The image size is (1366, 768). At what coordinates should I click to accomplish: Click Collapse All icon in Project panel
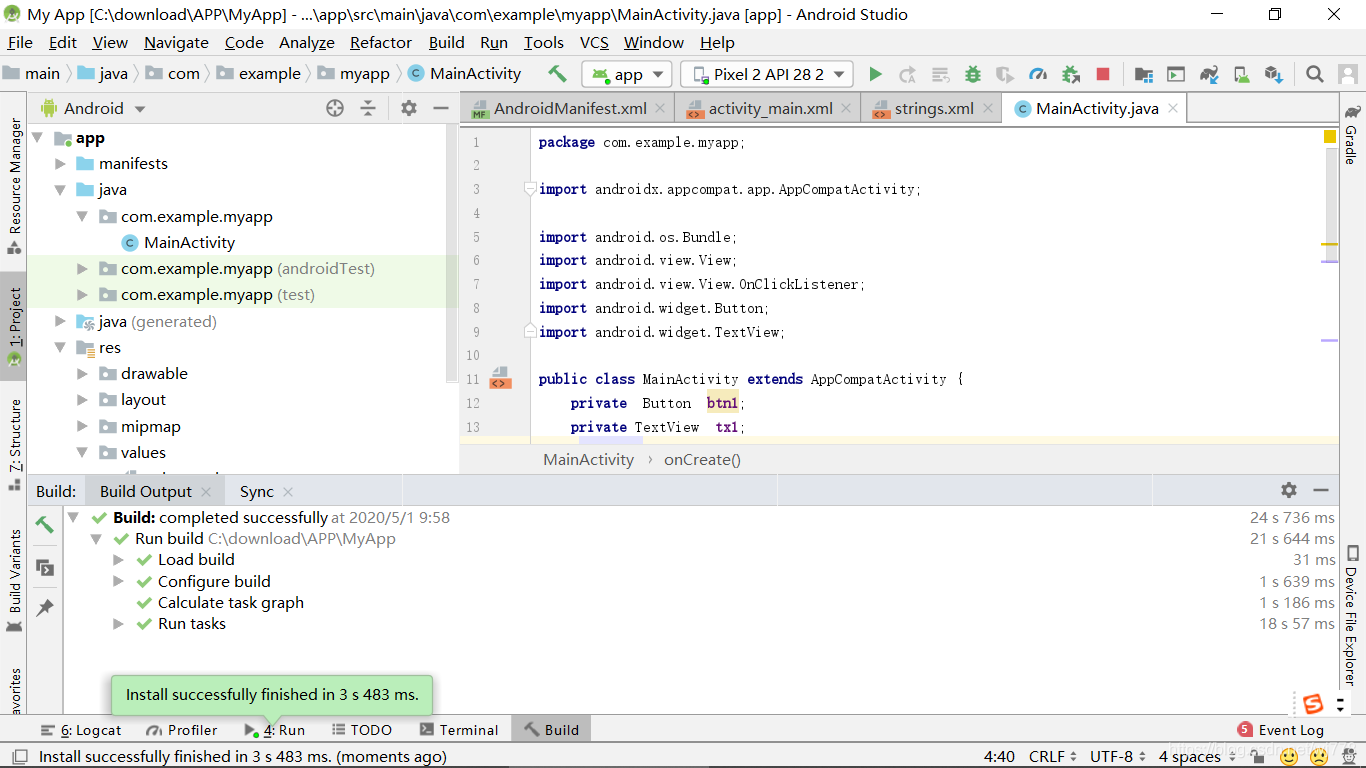point(368,108)
